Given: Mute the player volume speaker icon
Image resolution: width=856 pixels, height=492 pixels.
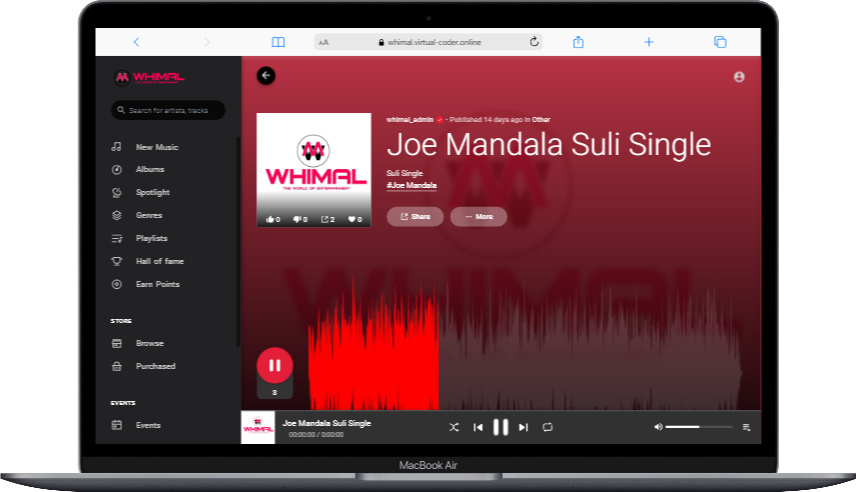Looking at the screenshot, I should 658,427.
